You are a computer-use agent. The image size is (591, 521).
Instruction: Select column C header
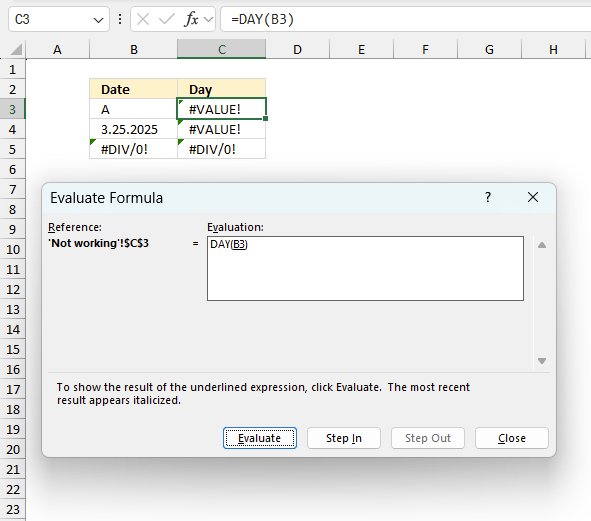point(222,49)
